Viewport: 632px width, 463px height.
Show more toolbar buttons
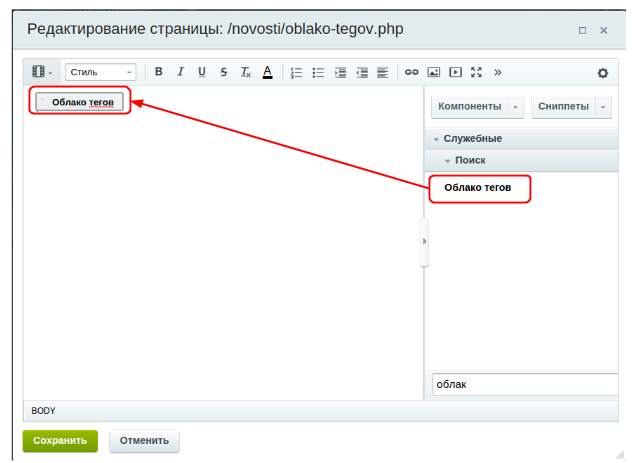(x=497, y=72)
